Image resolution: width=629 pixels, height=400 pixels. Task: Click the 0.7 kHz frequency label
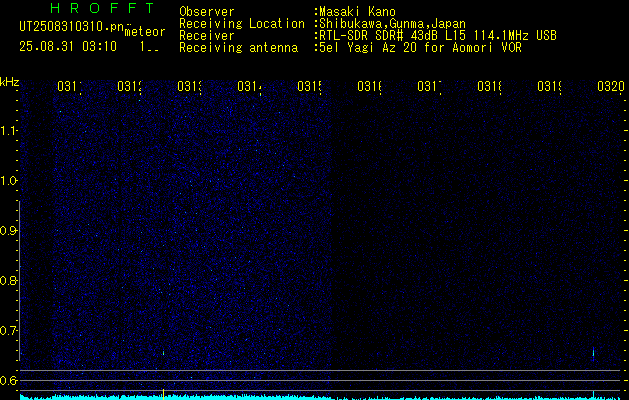click(8, 331)
